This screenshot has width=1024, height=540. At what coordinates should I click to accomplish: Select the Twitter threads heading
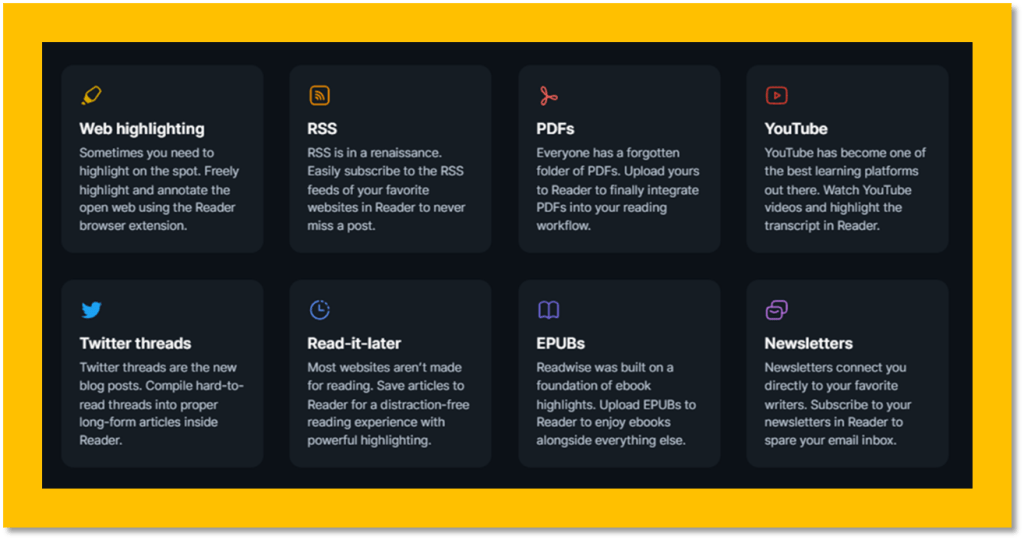[x=135, y=343]
